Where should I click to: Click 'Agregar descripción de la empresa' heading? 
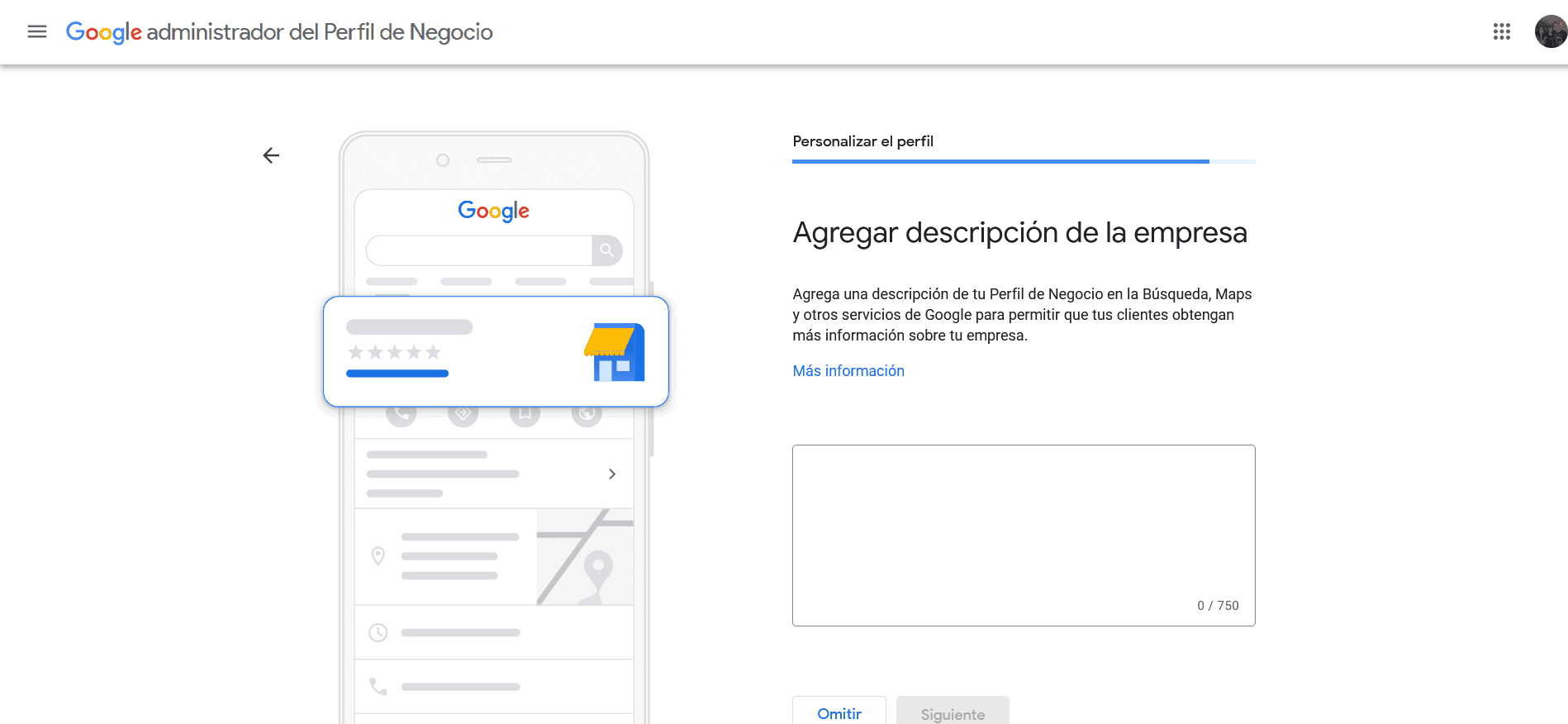[x=1019, y=233]
